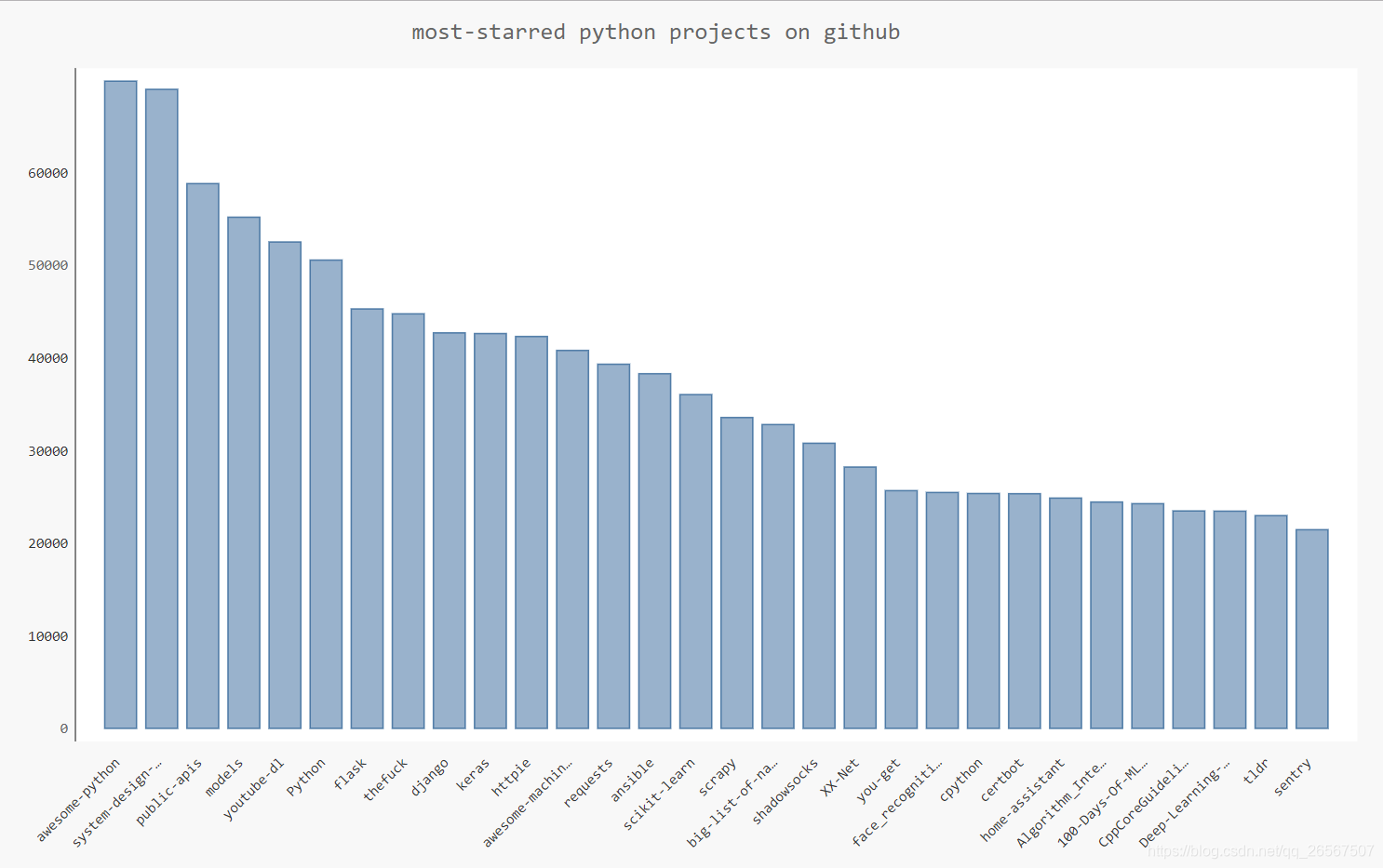Select the certbot bar
The width and height of the screenshot is (1383, 868).
(x=1025, y=611)
